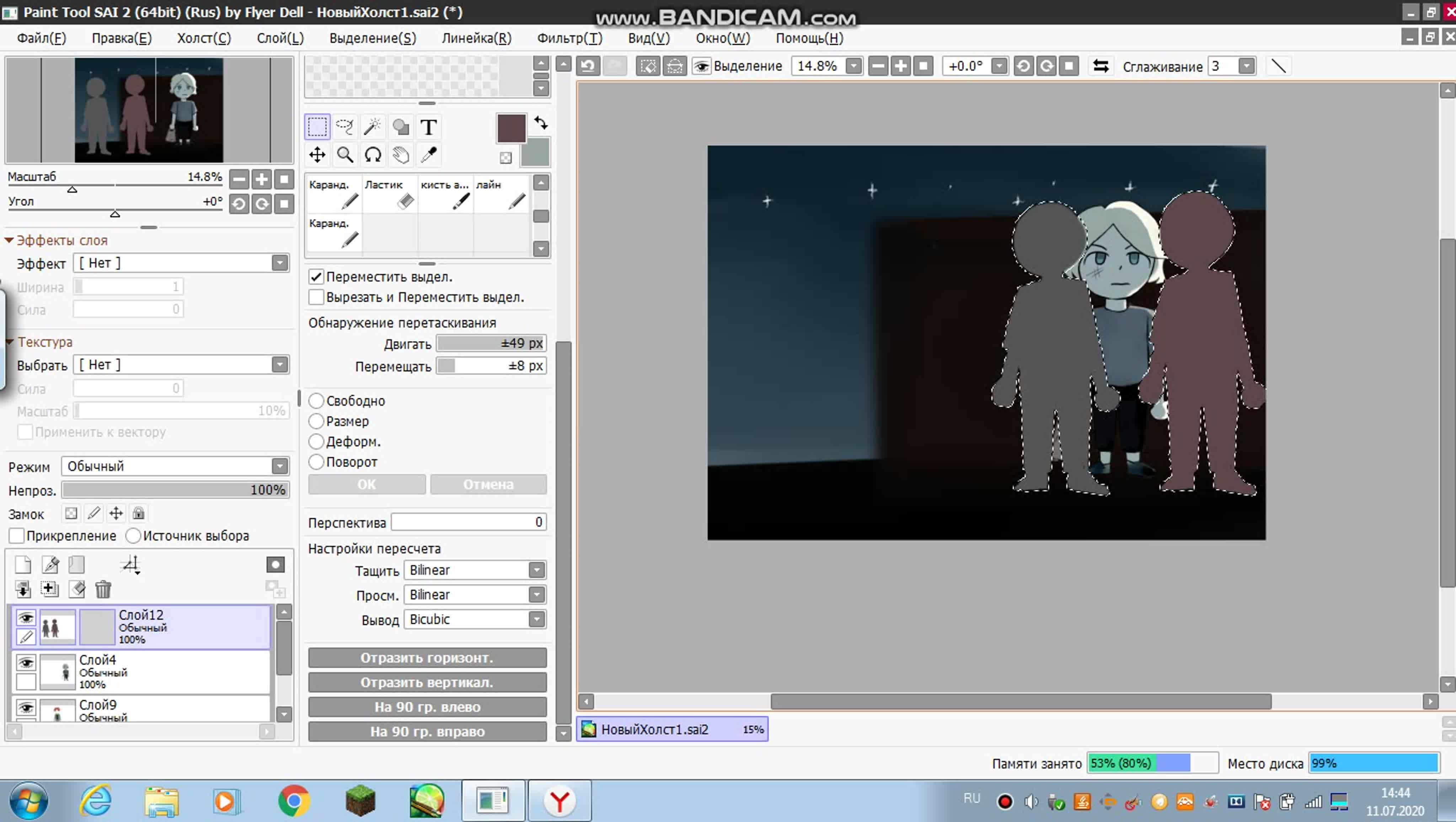Open the Режим blending mode dropdown
This screenshot has width=1456, height=822.
coord(175,466)
